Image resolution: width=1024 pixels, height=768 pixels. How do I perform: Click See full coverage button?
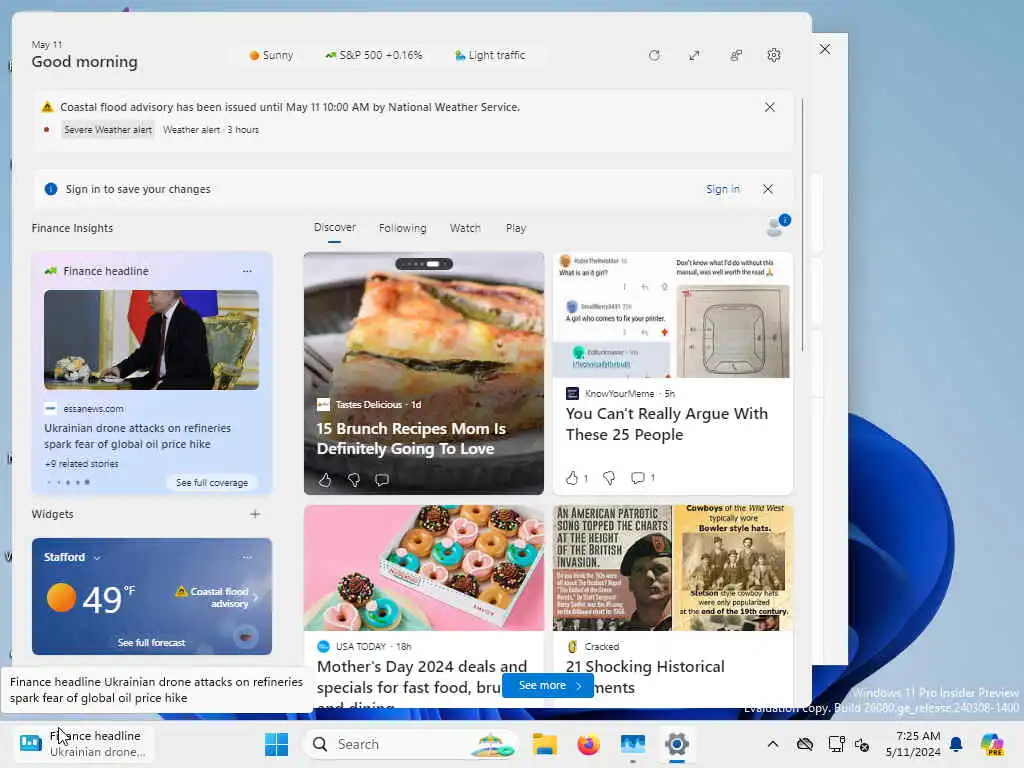[x=212, y=483]
